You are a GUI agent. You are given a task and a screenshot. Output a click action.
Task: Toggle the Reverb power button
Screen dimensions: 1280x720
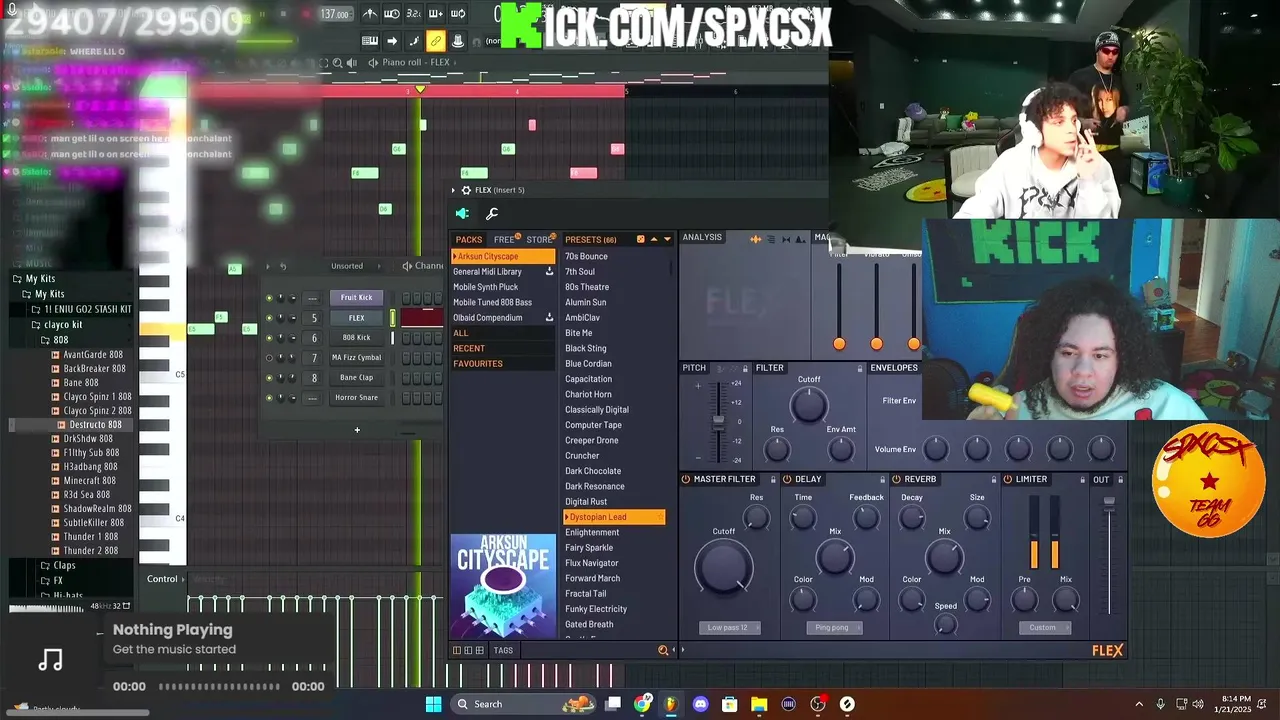tap(896, 480)
